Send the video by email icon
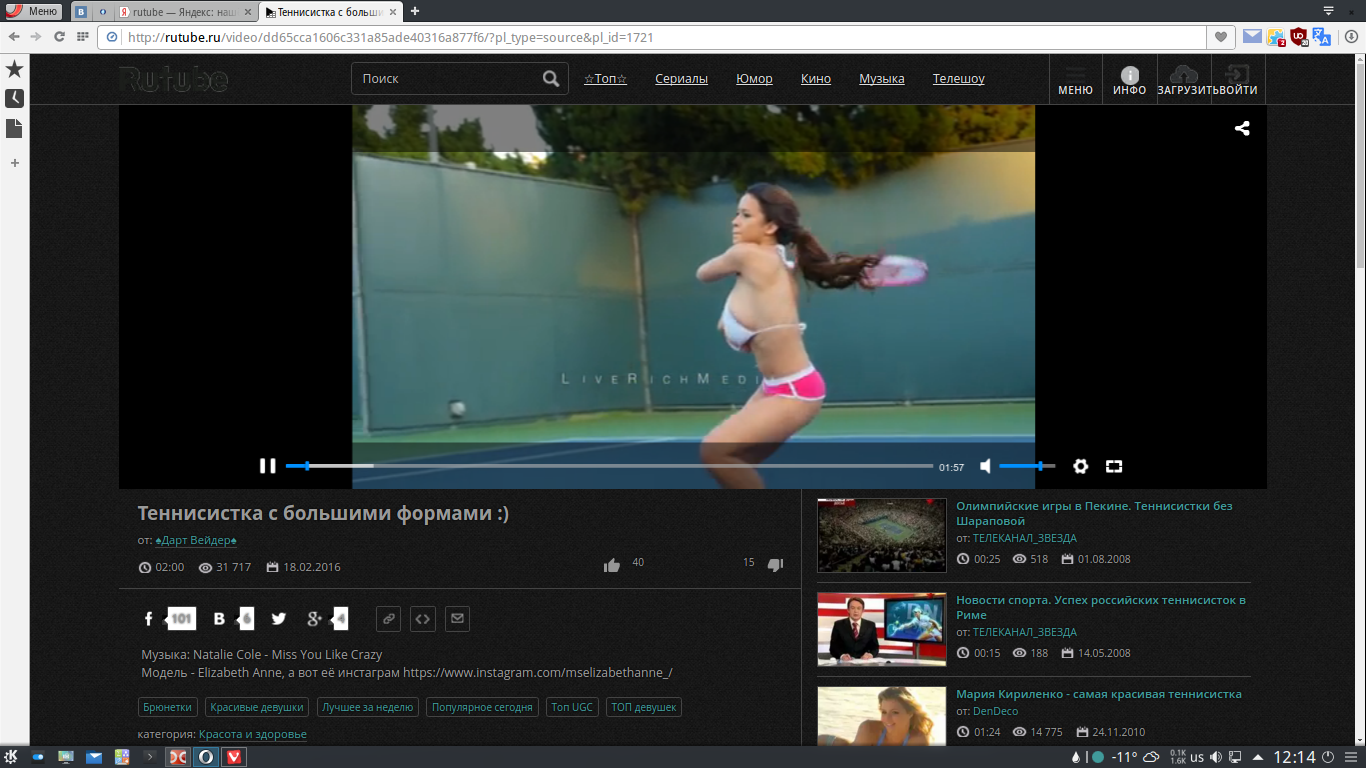 [457, 619]
